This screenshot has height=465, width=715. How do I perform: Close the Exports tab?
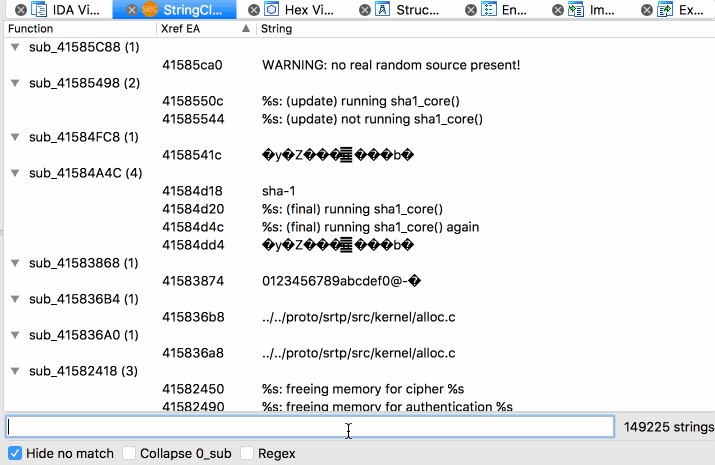(x=647, y=10)
